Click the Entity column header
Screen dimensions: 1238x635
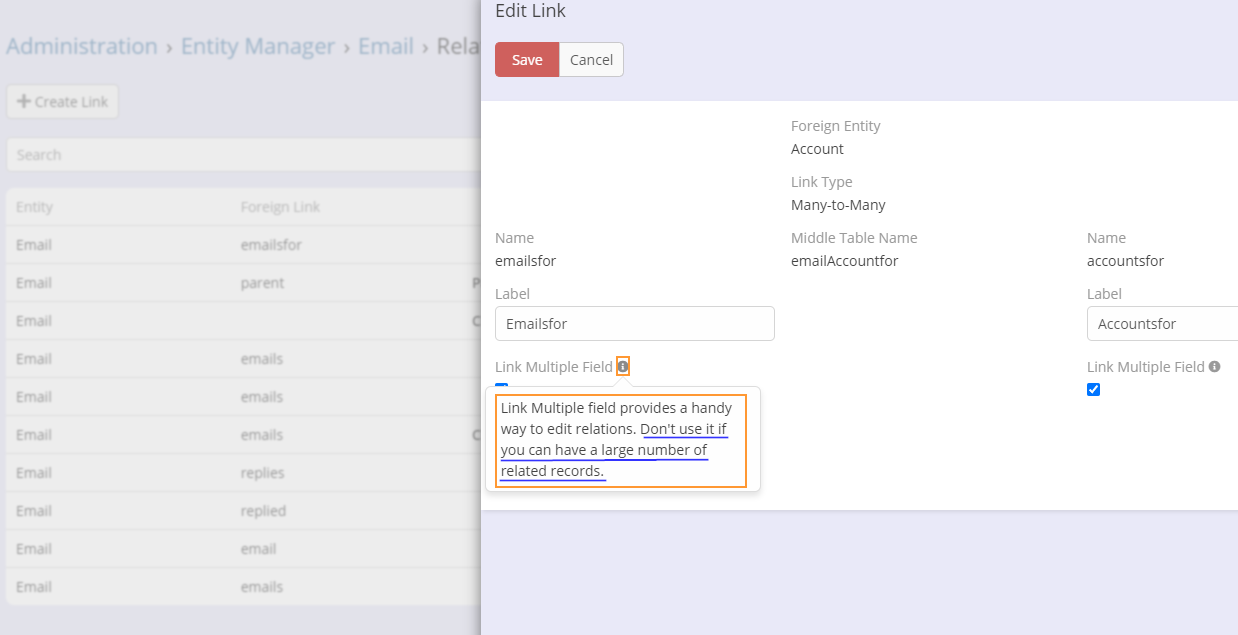pos(35,207)
